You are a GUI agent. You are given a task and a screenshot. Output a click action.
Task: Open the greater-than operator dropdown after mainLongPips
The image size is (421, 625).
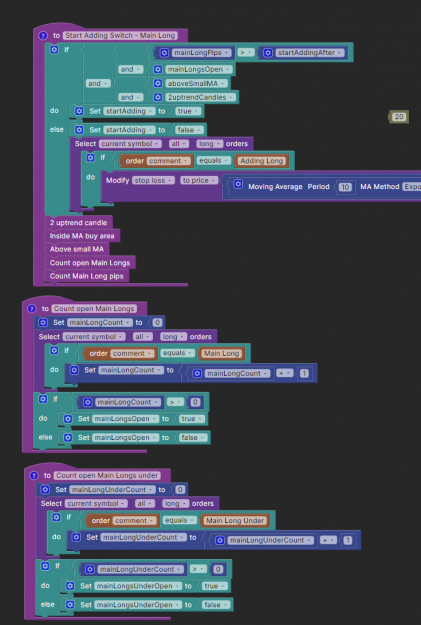(246, 52)
